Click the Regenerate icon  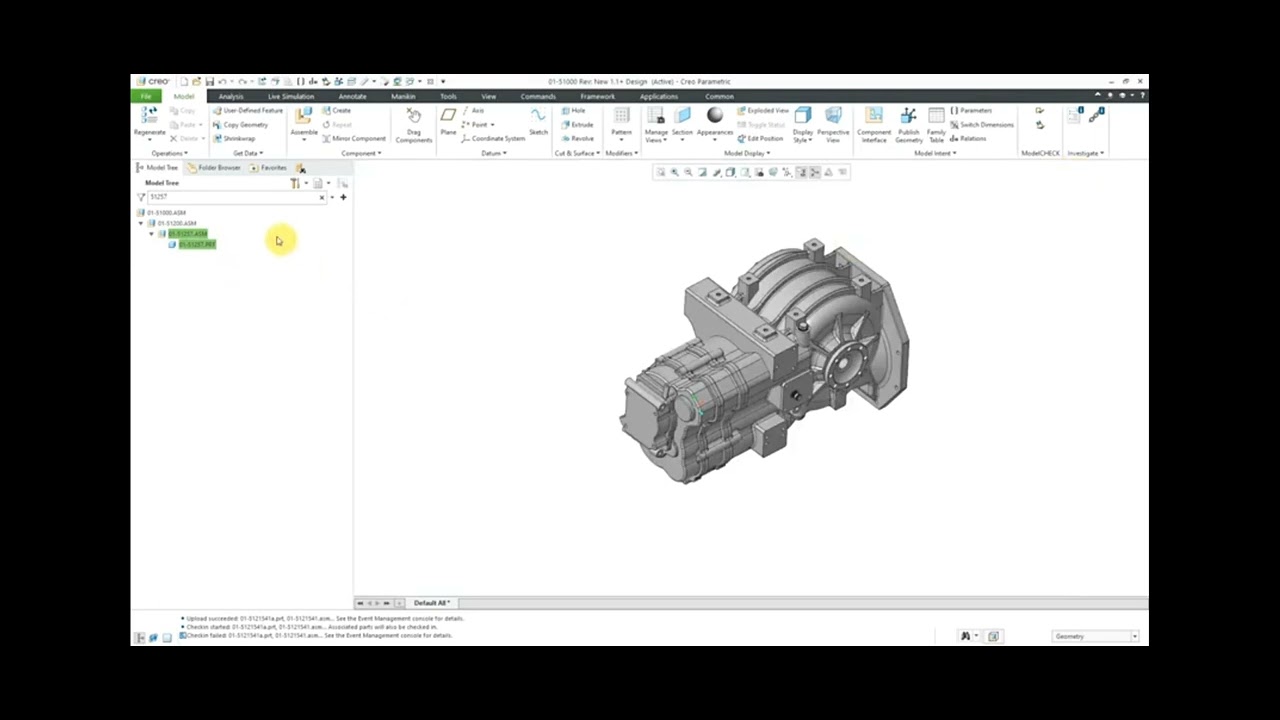click(x=150, y=116)
